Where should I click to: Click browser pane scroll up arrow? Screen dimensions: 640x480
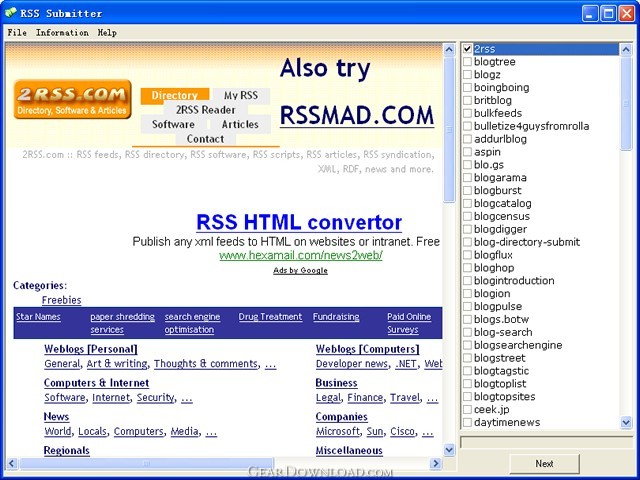pos(449,50)
